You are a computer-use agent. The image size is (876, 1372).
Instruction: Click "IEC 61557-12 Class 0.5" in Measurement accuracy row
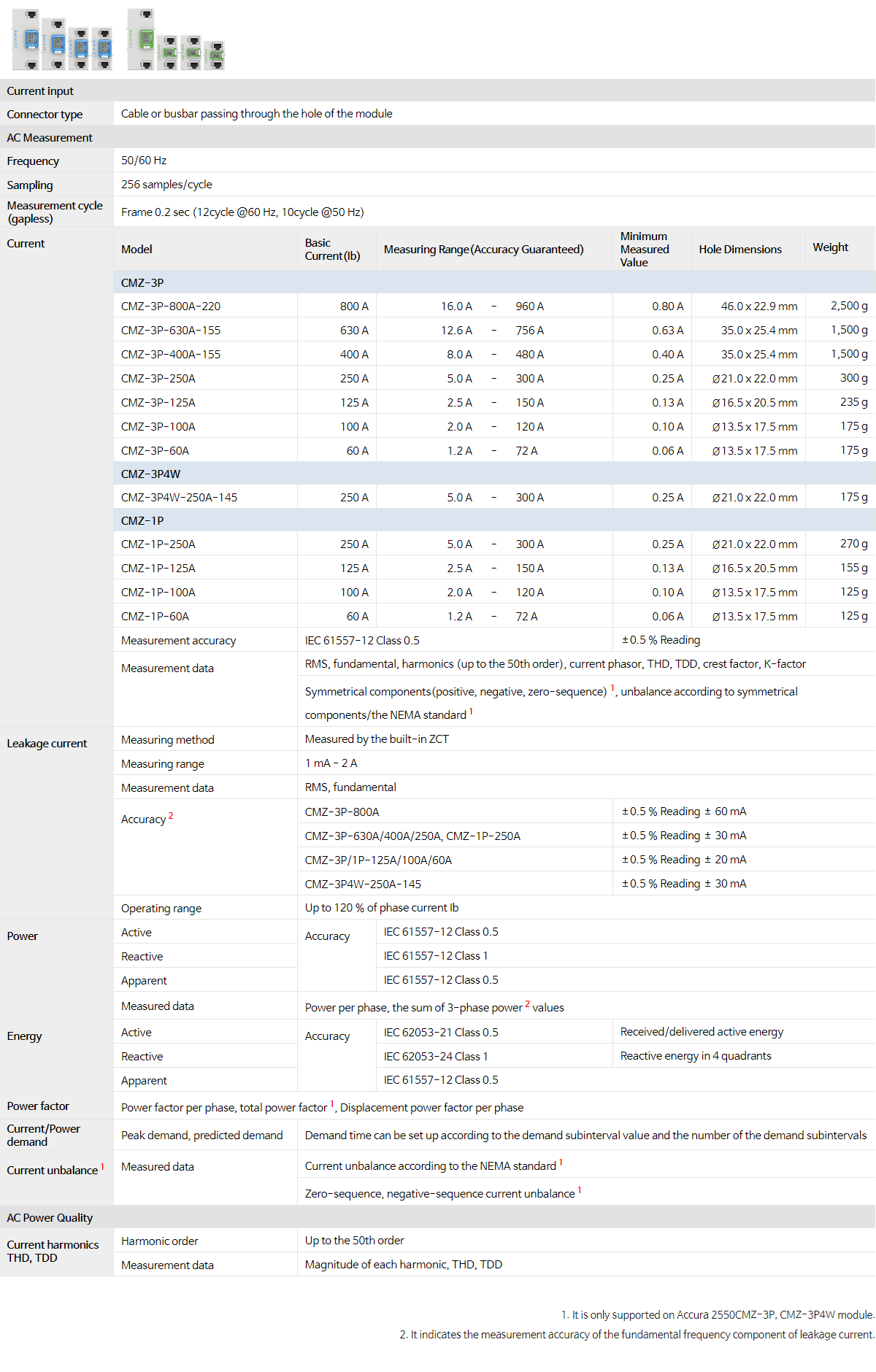point(362,641)
